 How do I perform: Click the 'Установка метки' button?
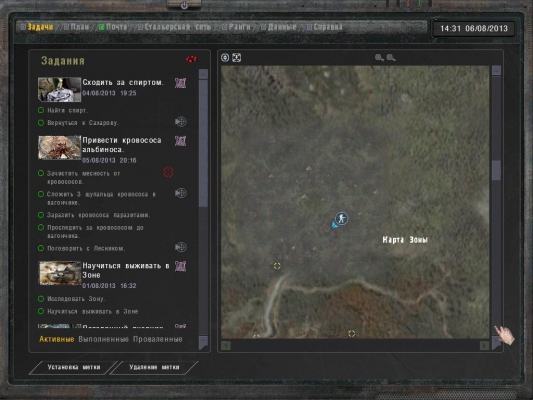tap(74, 367)
